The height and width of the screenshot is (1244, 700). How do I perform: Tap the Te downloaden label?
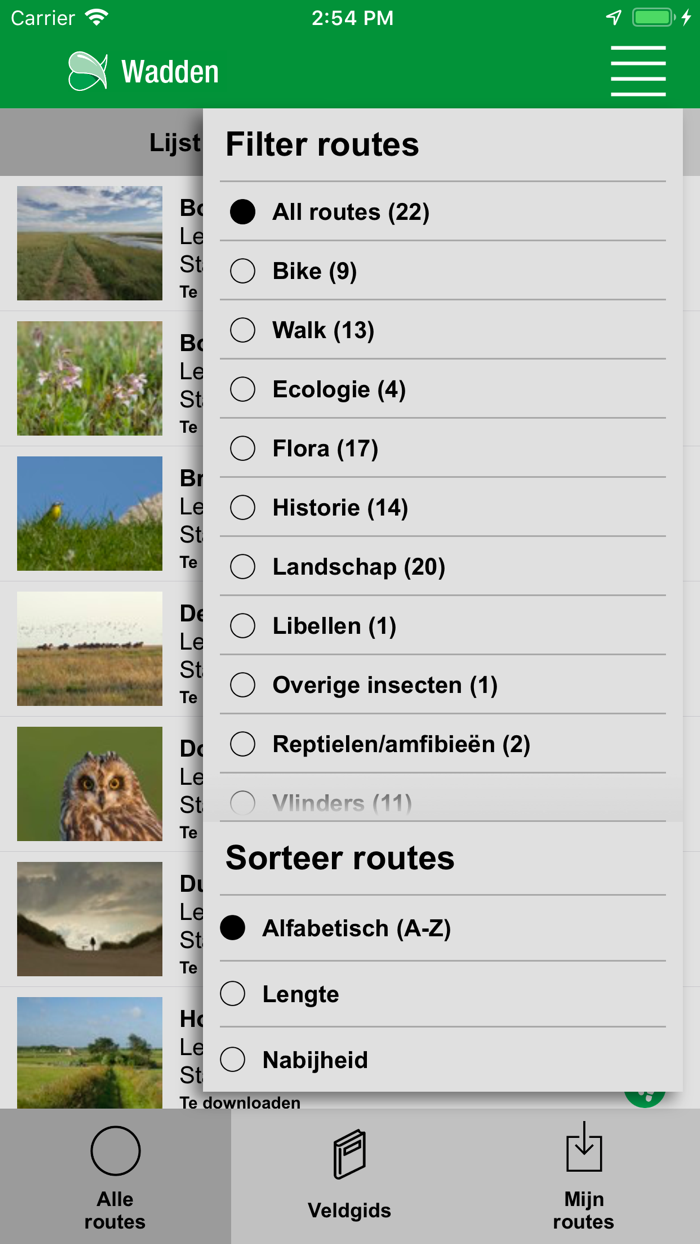tap(240, 1102)
